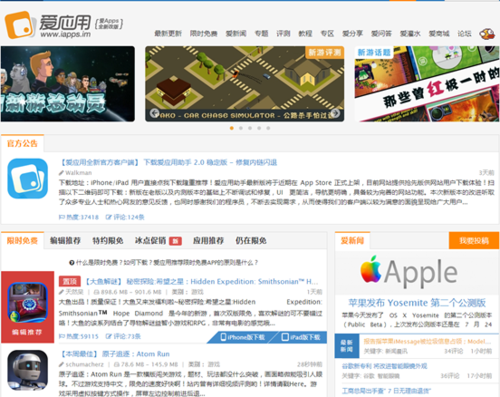The height and width of the screenshot is (397, 500).
Task: Switch to the 仍在限免 tab
Action: tap(251, 241)
